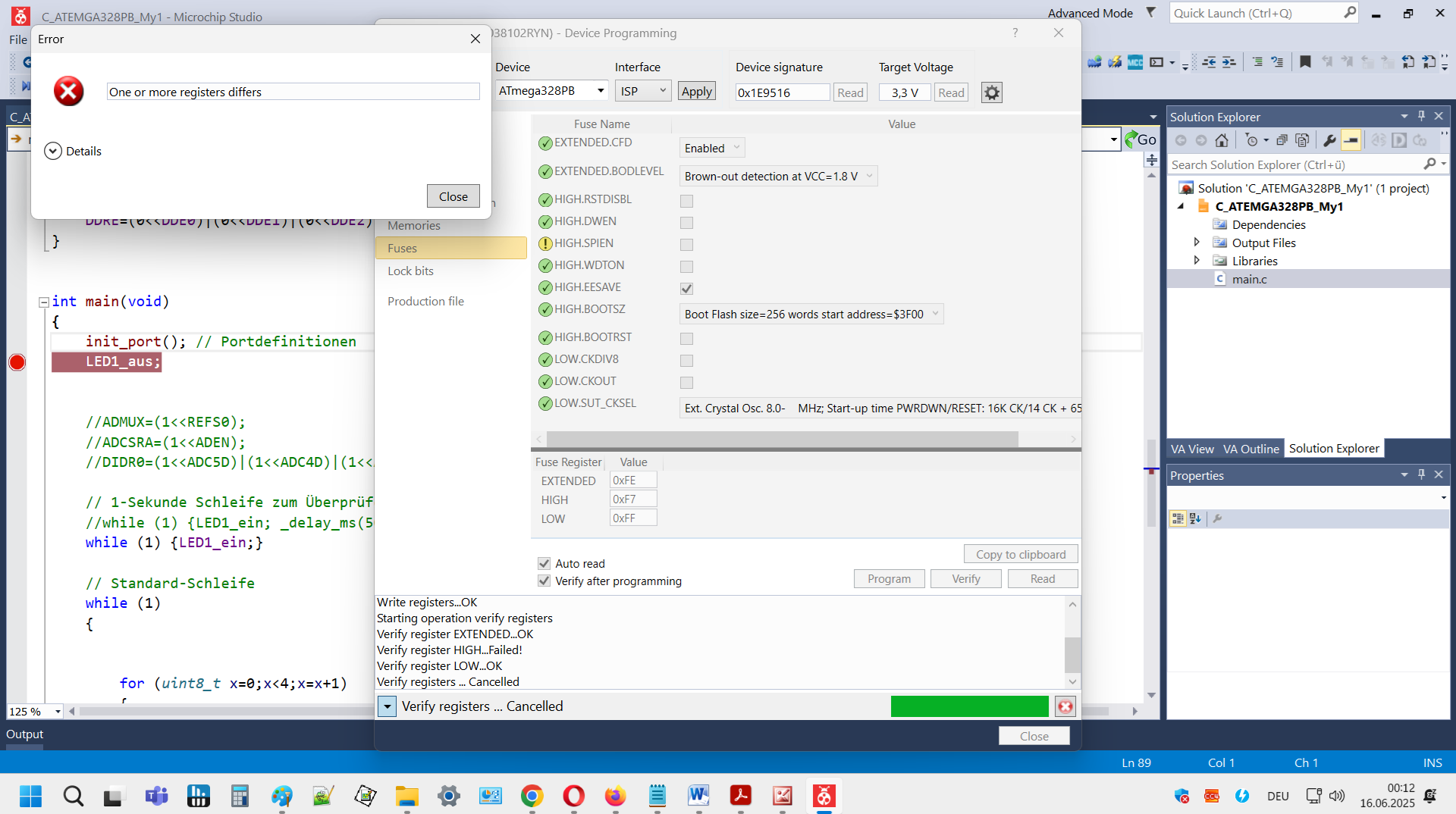The width and height of the screenshot is (1456, 814).
Task: Click the Home icon in Solution Explorer
Action: [x=1222, y=140]
